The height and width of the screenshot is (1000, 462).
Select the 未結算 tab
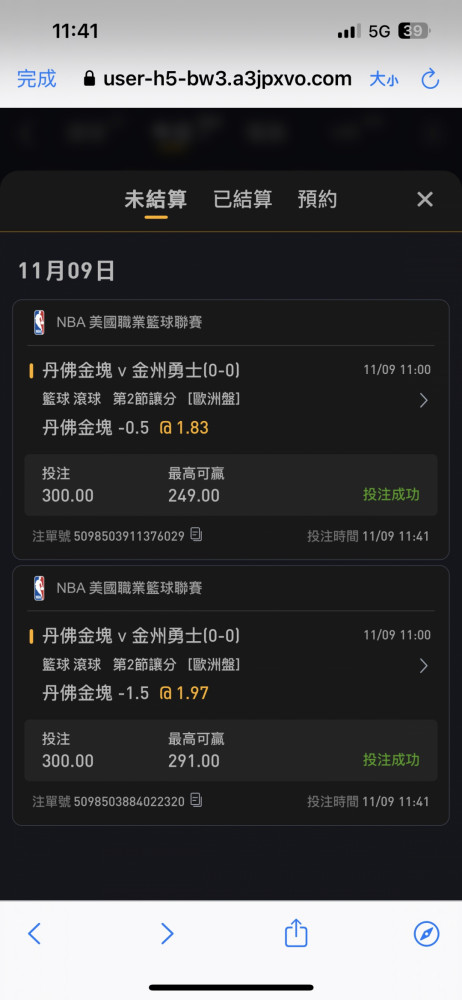pyautogui.click(x=156, y=200)
